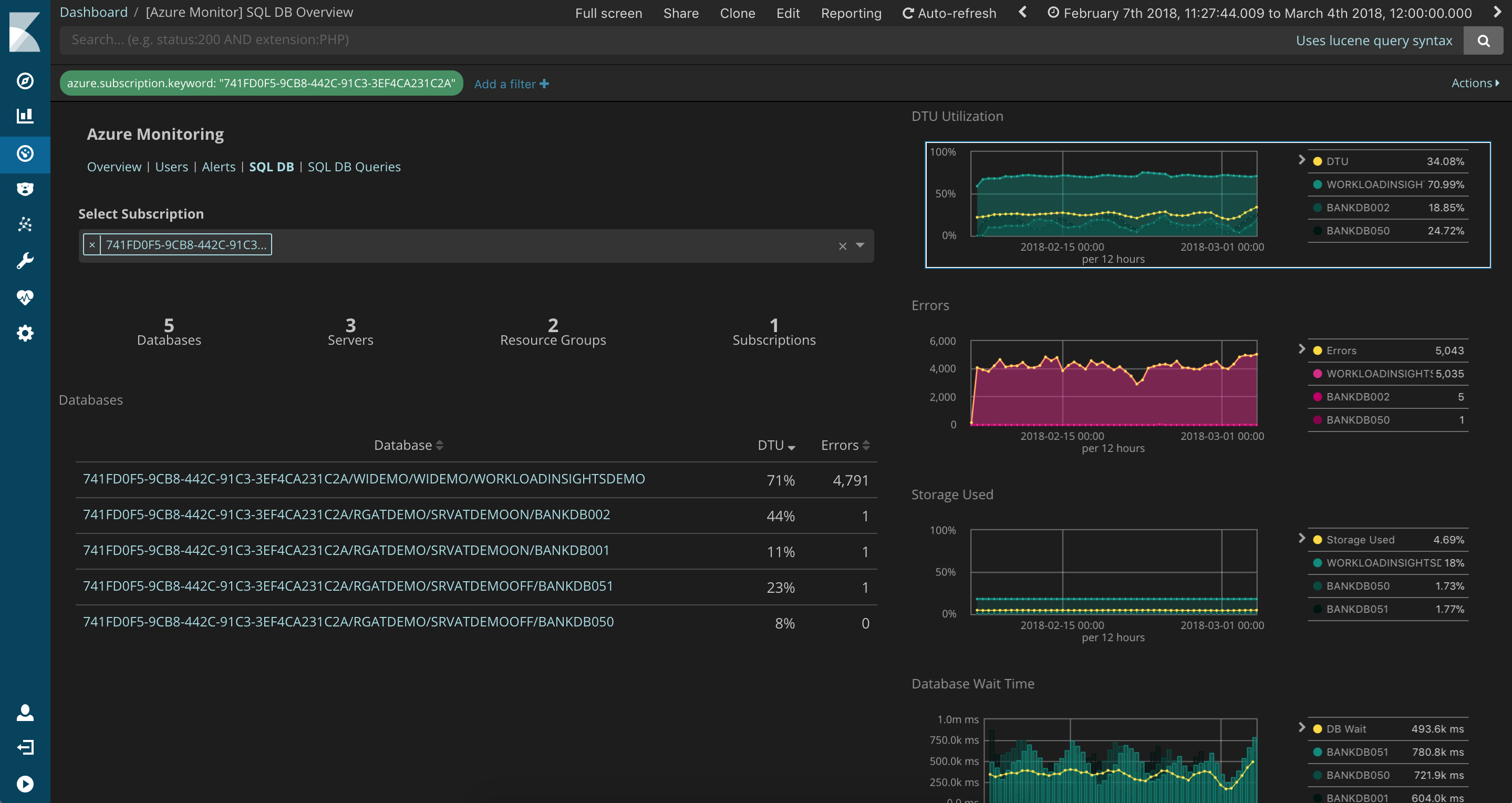Screen dimensions: 1512x803
Task: Click the search magnifier button
Action: (1483, 40)
